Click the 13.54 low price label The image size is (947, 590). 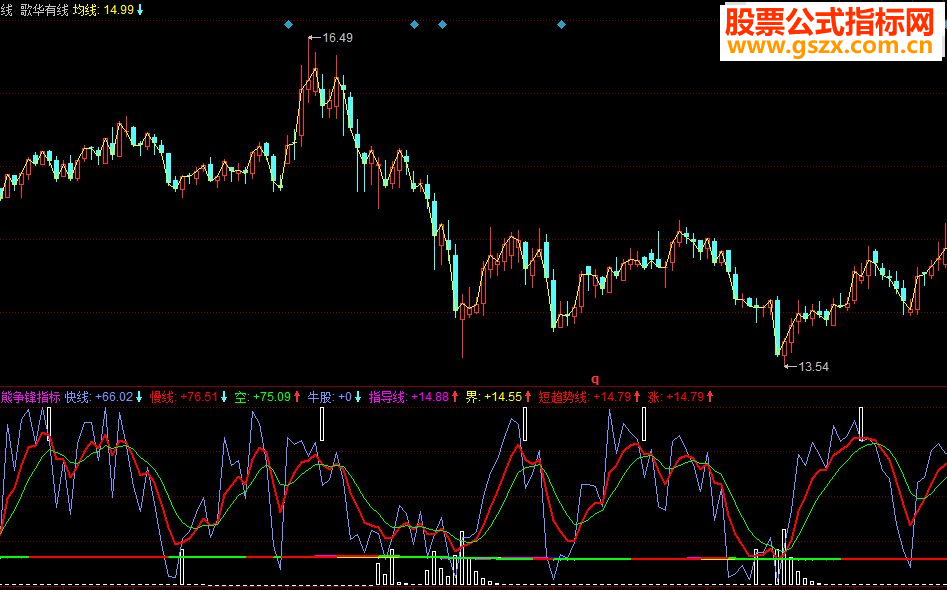coord(814,367)
